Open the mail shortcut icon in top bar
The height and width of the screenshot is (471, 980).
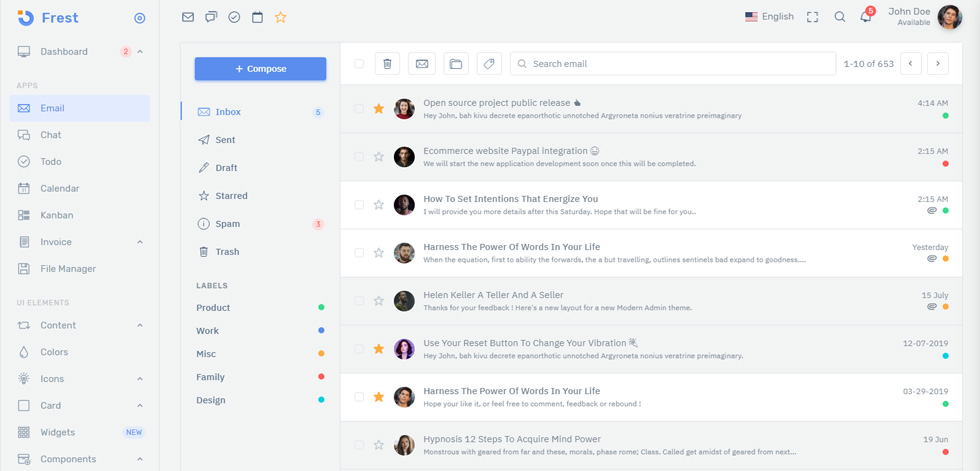tap(188, 17)
